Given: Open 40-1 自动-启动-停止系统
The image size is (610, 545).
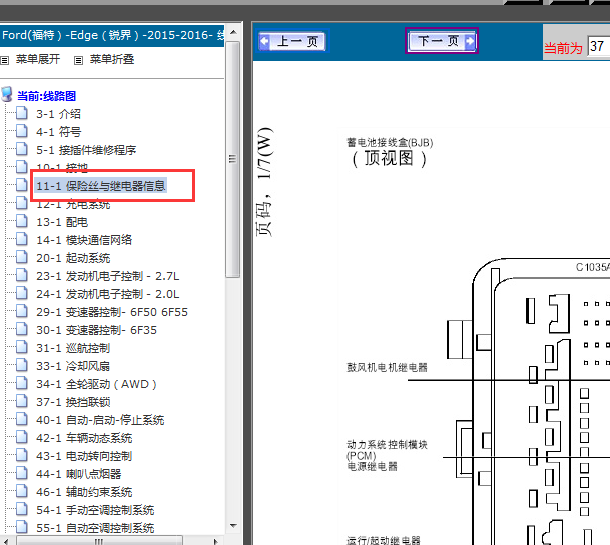Looking at the screenshot, I should click(x=100, y=420).
